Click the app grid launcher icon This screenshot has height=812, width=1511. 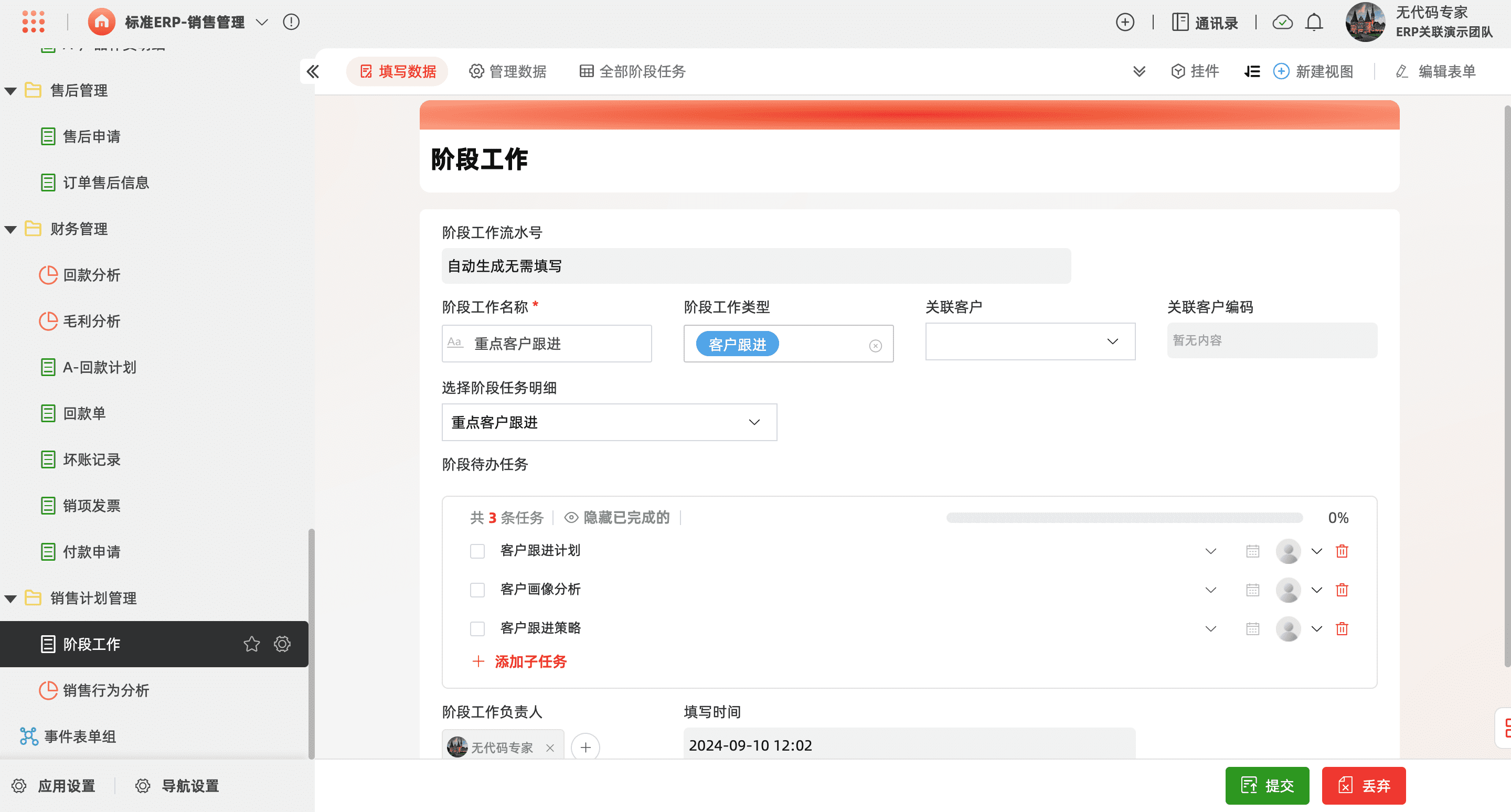[x=33, y=22]
